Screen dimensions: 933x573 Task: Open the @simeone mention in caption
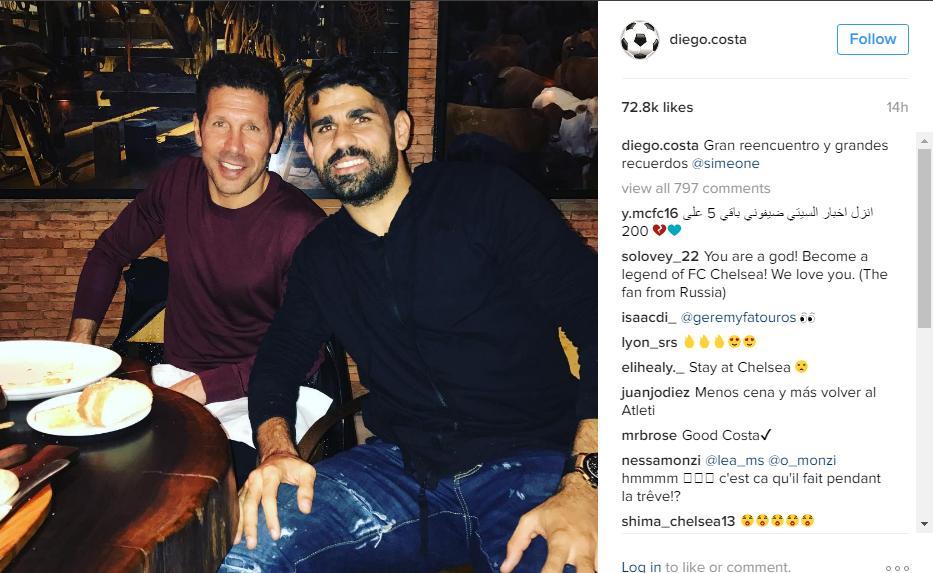coord(725,164)
